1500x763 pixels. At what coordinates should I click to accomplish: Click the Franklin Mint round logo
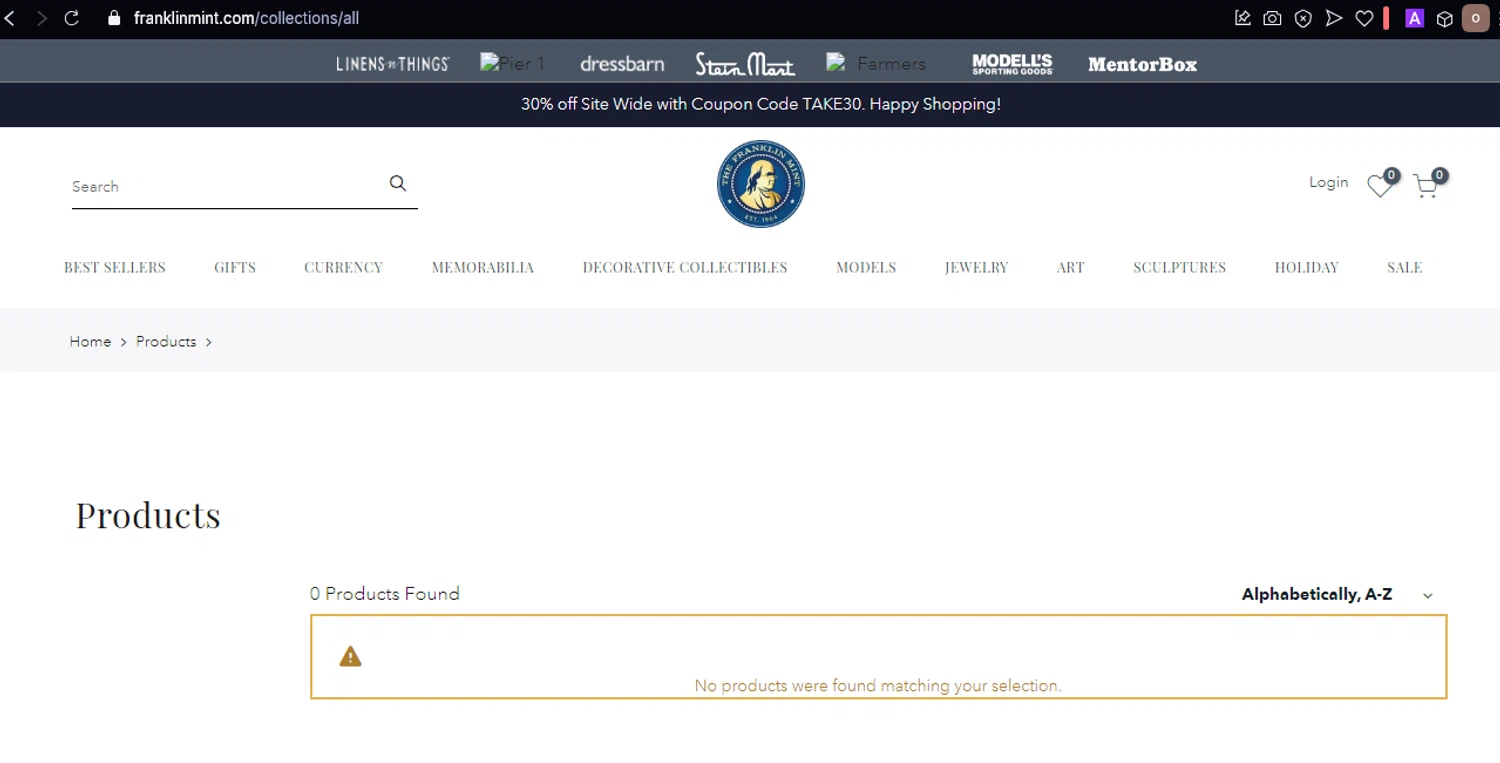coord(761,184)
